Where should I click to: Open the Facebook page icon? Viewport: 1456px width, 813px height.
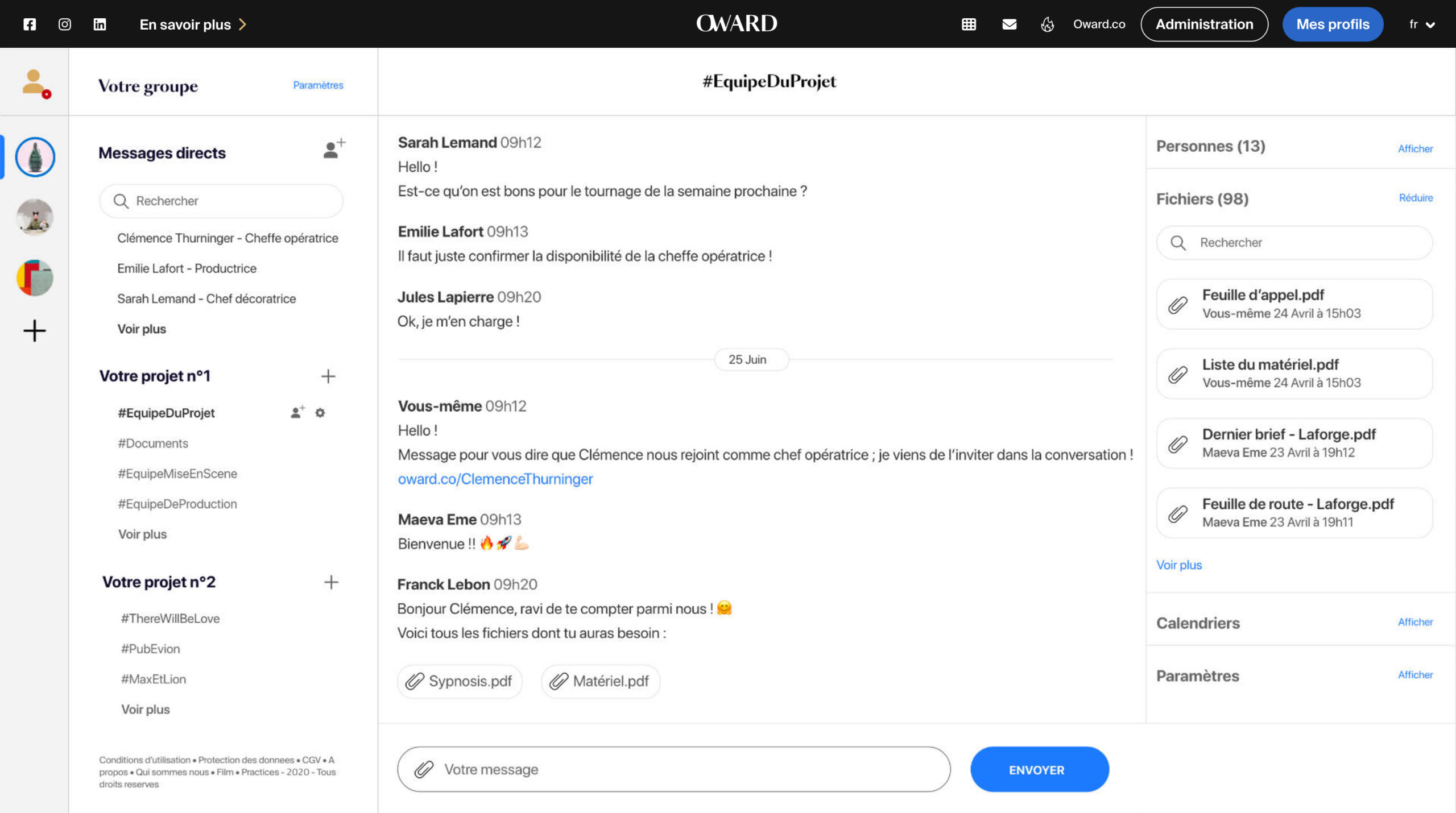pos(30,24)
